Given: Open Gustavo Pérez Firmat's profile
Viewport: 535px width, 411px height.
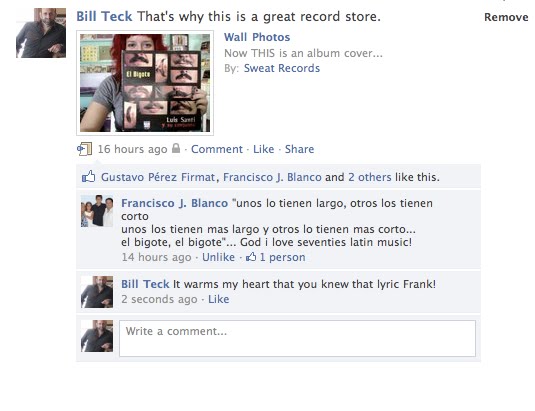Looking at the screenshot, I should [158, 177].
